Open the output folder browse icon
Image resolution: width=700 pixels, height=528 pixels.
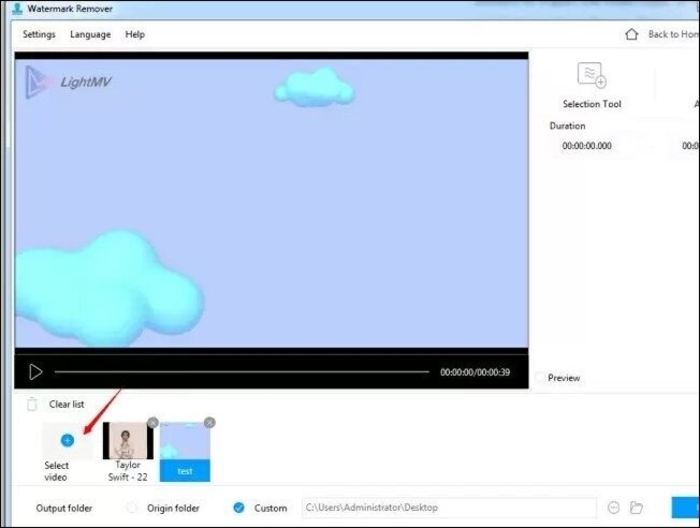(x=636, y=507)
